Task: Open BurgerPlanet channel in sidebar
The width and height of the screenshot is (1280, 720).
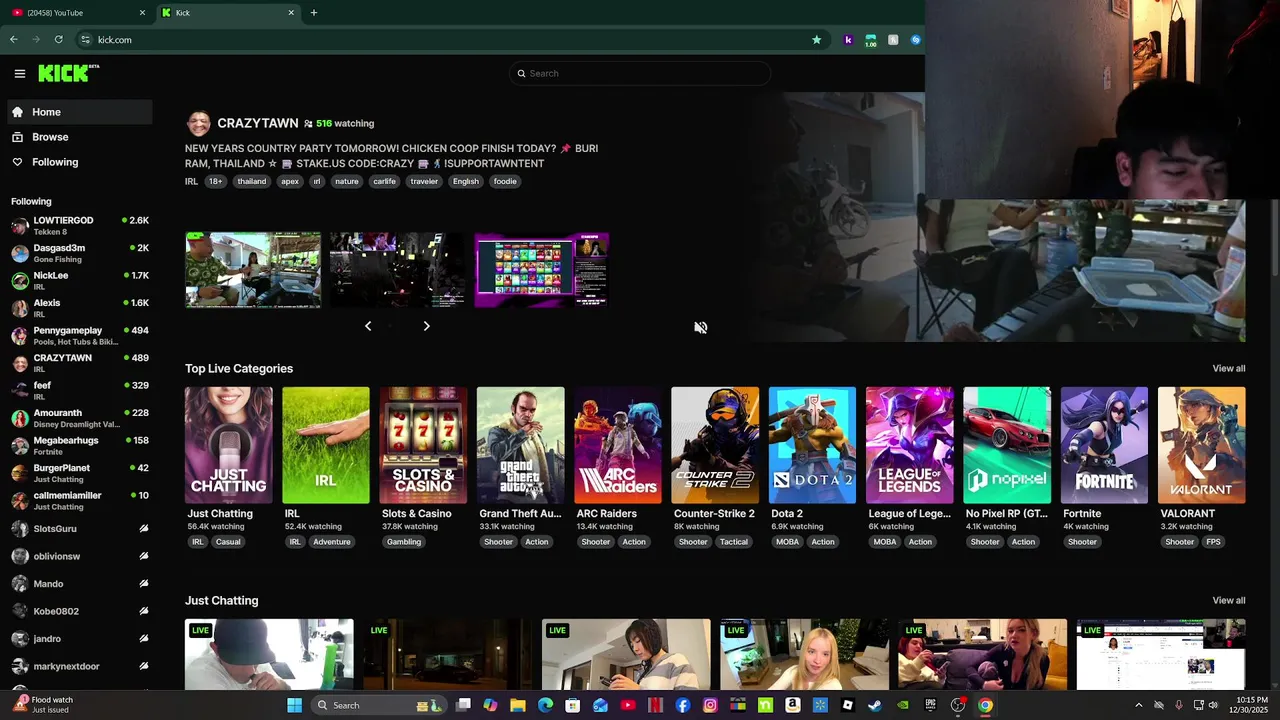Action: [79, 473]
